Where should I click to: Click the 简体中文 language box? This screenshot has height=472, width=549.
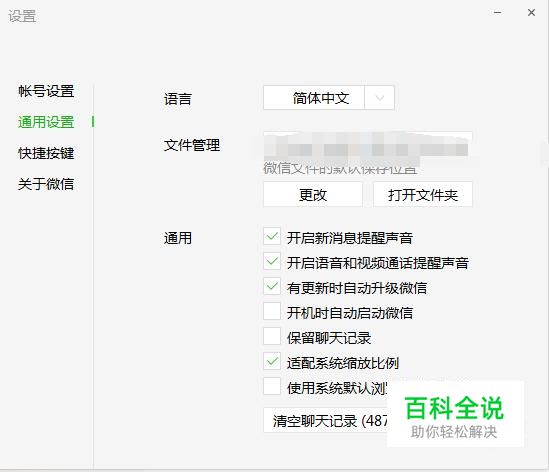pyautogui.click(x=314, y=98)
